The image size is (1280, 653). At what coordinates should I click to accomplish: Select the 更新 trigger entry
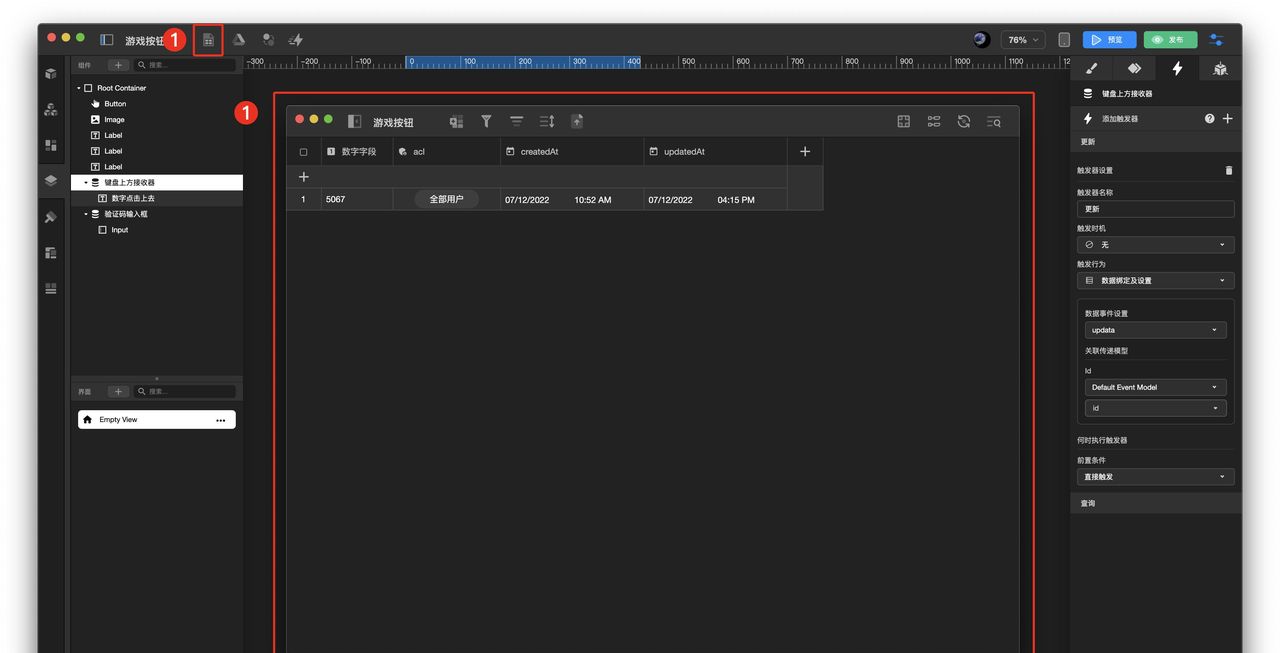pyautogui.click(x=1156, y=142)
